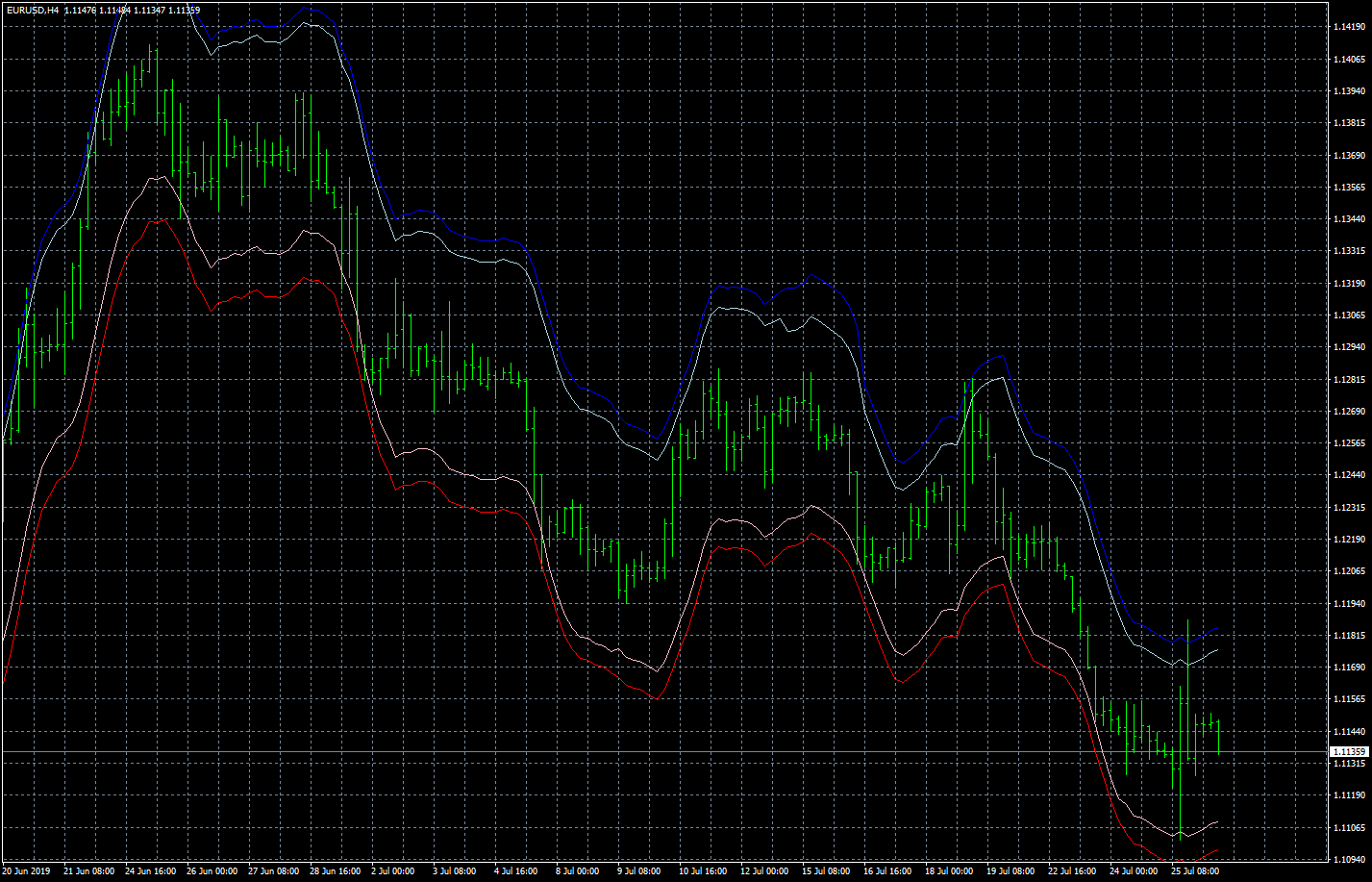The image size is (1372, 882).
Task: Select the 10 Jul 16:00 time label
Action: [x=704, y=871]
